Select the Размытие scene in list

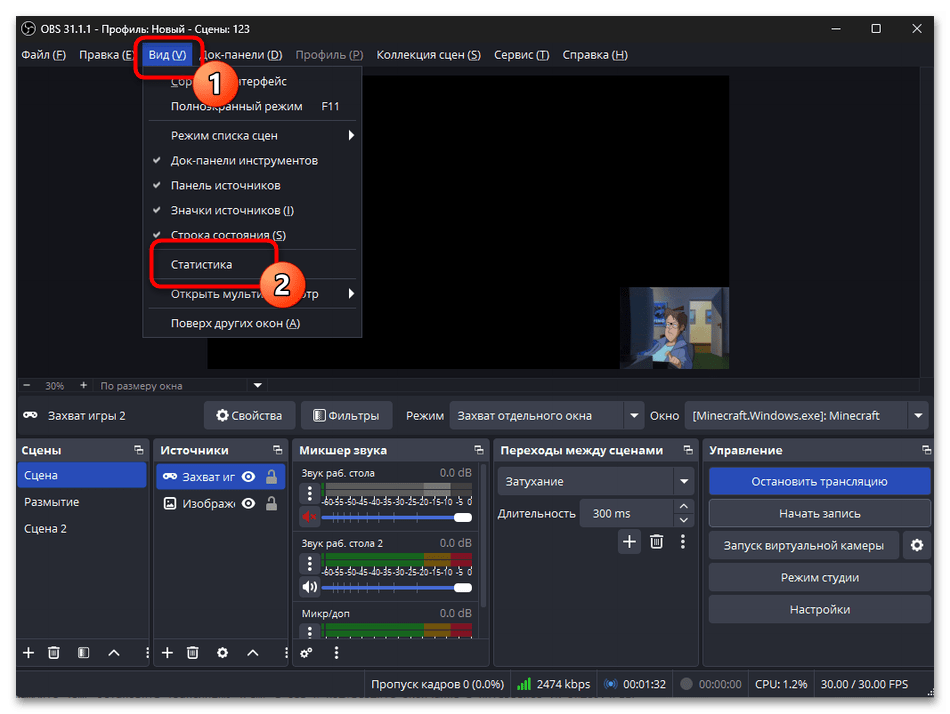click(52, 502)
